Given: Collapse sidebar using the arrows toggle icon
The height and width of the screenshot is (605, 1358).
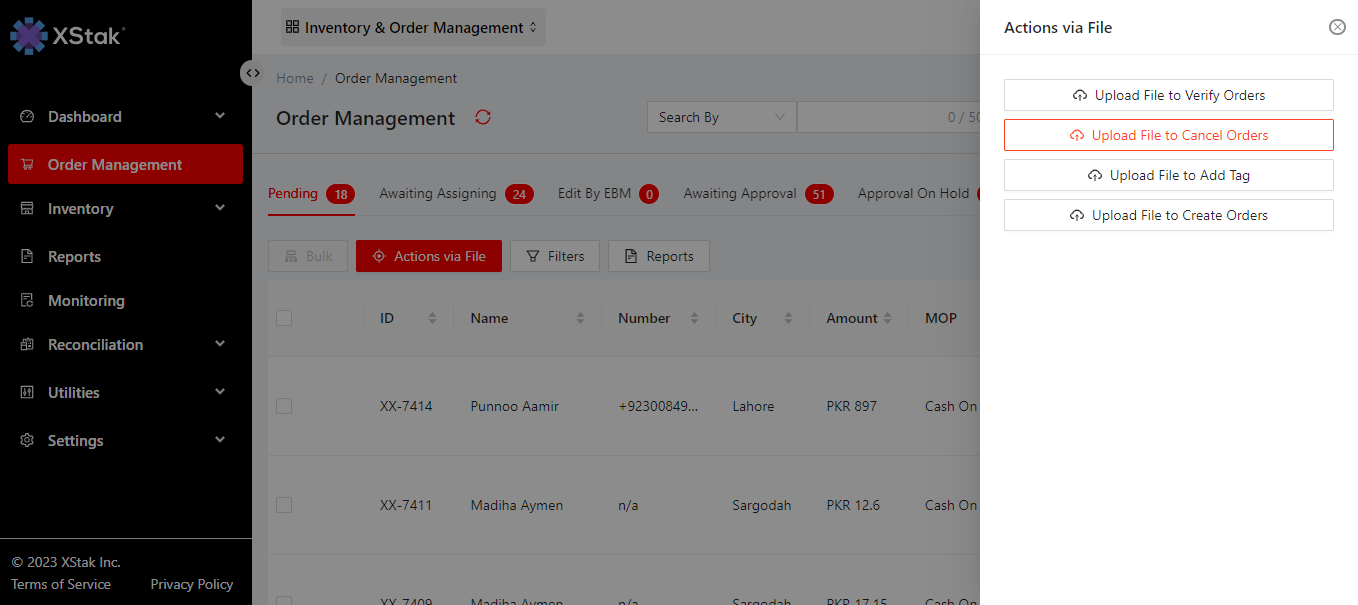Looking at the screenshot, I should (x=253, y=73).
